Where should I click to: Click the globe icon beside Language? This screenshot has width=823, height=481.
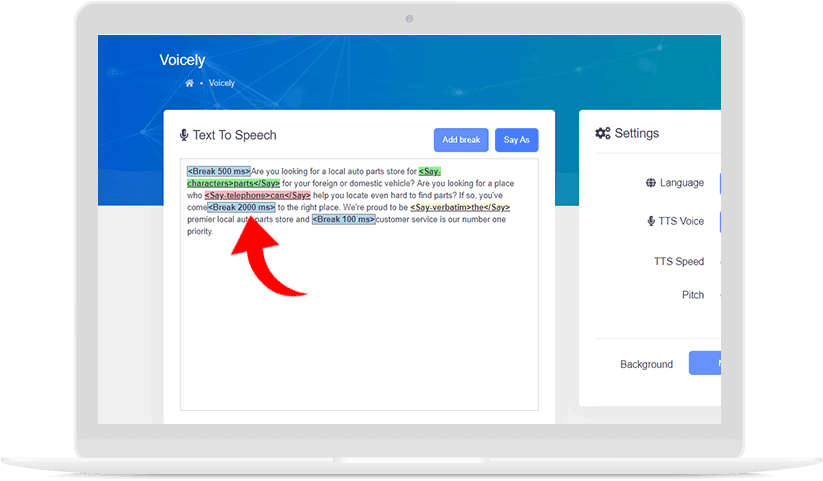coord(651,183)
